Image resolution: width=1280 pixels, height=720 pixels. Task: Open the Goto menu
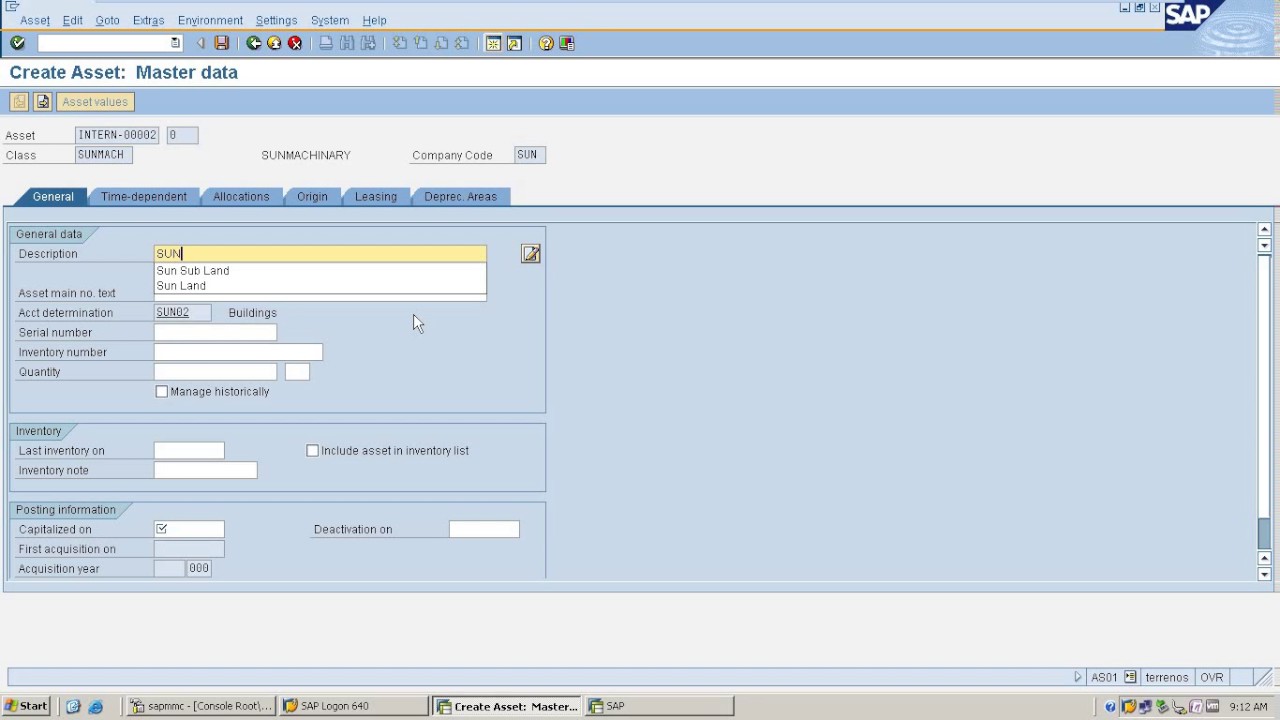pos(107,20)
